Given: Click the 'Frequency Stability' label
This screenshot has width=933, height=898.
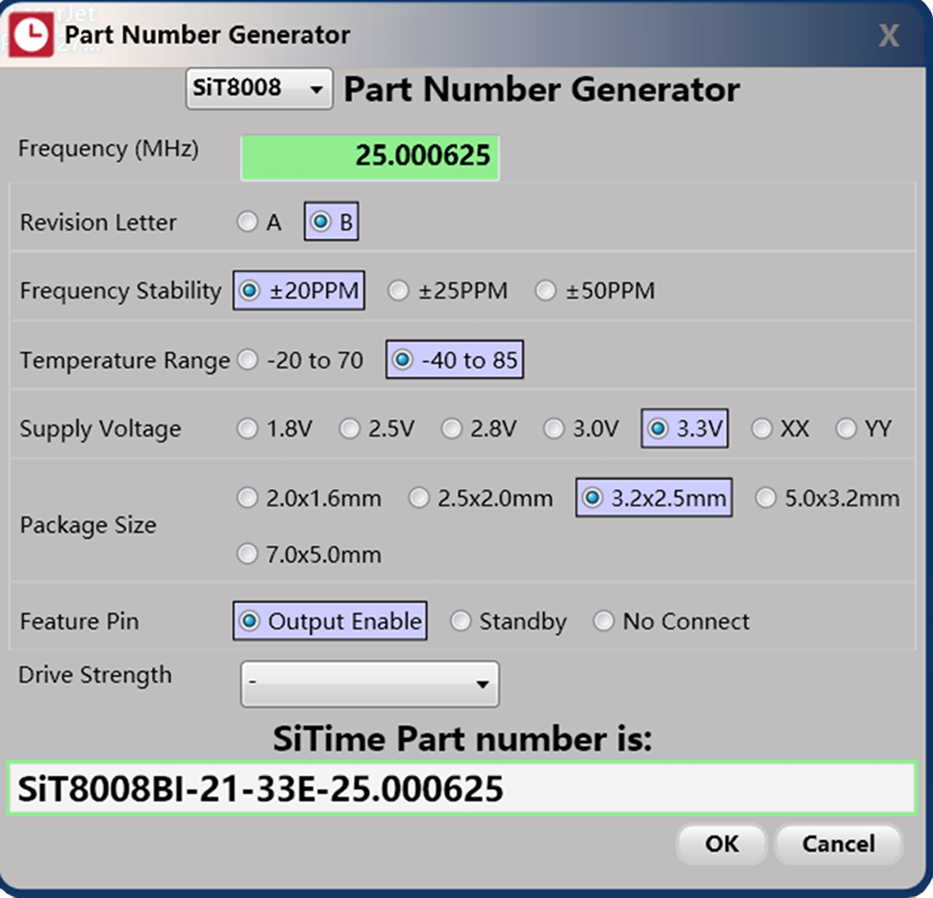Looking at the screenshot, I should tap(121, 291).
